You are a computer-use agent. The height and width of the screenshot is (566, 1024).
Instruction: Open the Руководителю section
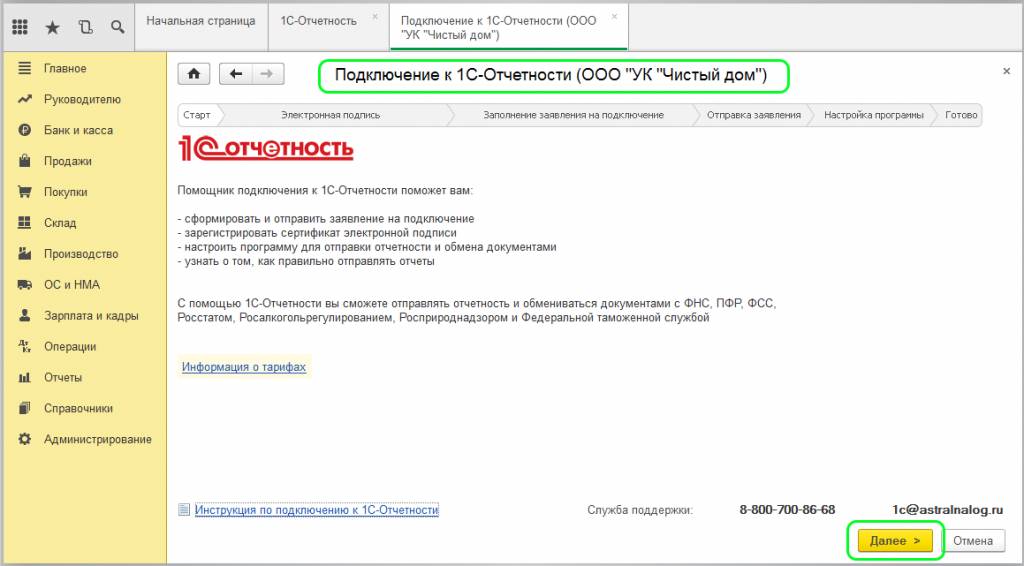(x=82, y=99)
